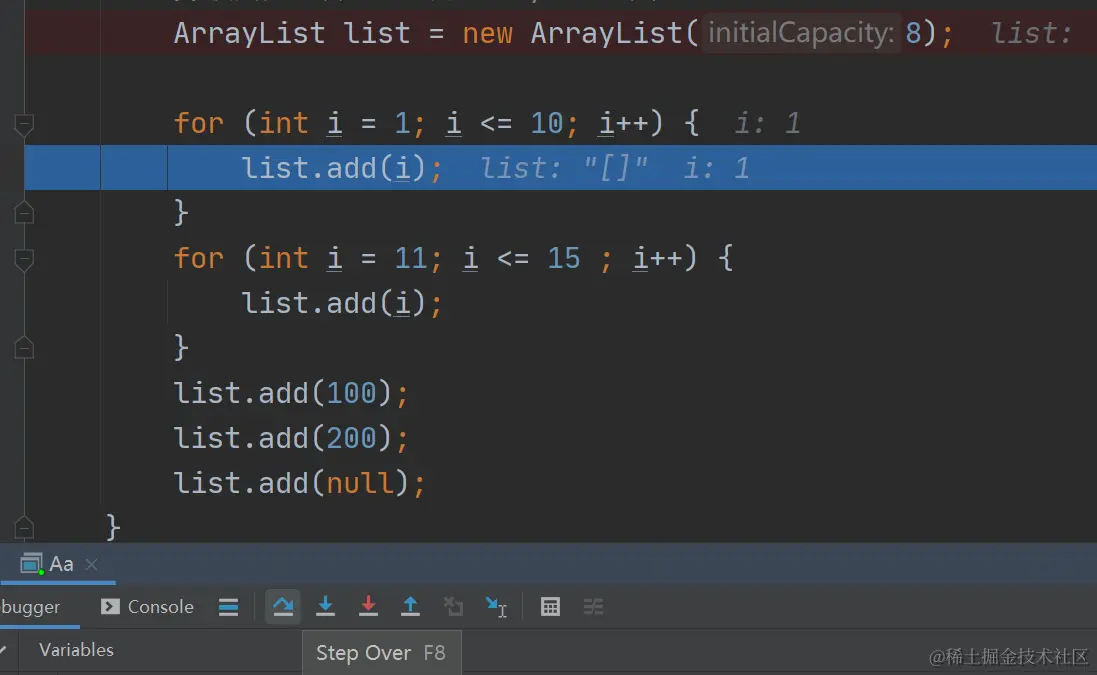This screenshot has height=675, width=1097.
Task: Click the 'new' keyword in ArrayList declaration
Action: [x=488, y=34]
